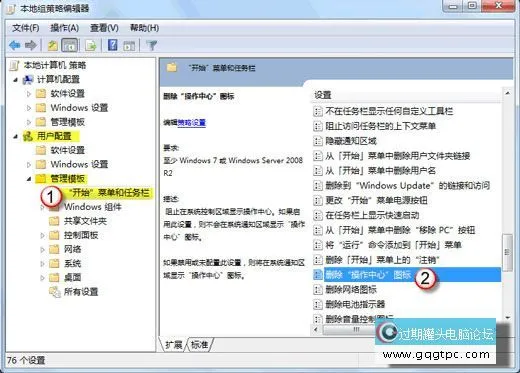Select 所有设置 in the tree
Image resolution: width=520 pixels, height=373 pixels.
(81, 292)
